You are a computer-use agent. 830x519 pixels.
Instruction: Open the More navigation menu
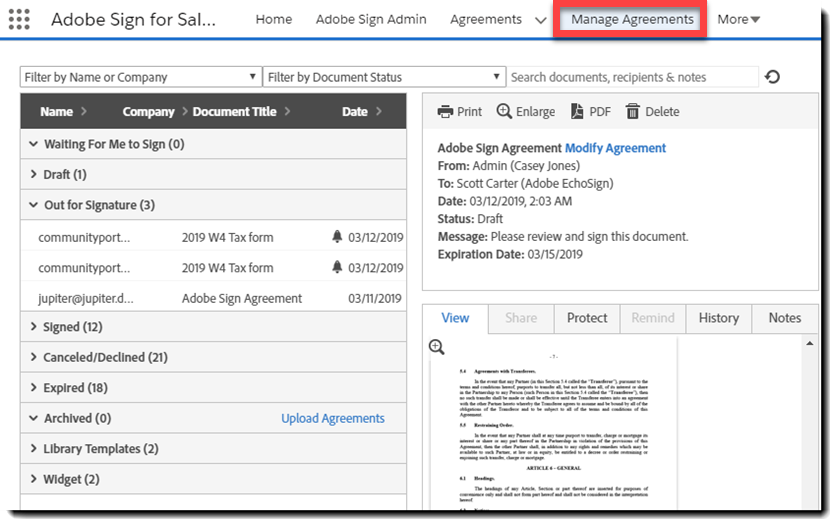(x=738, y=20)
